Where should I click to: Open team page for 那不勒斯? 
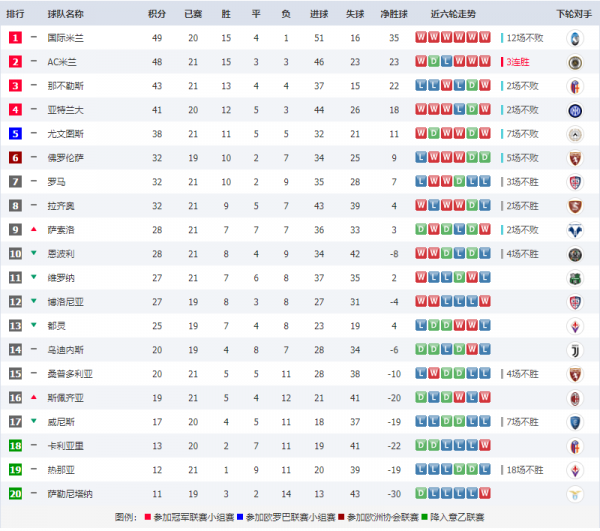[x=65, y=86]
